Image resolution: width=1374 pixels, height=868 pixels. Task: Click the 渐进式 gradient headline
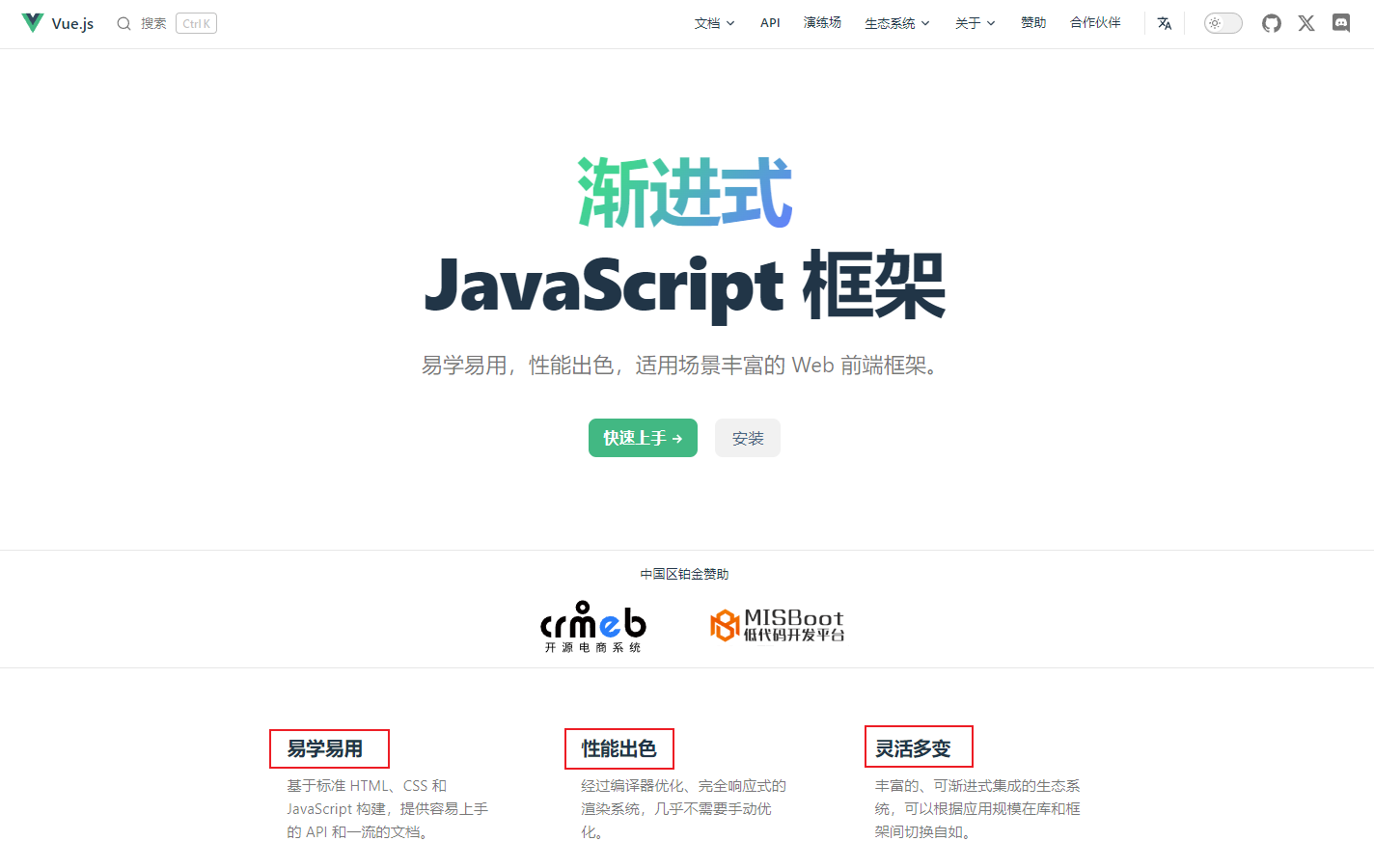(685, 193)
